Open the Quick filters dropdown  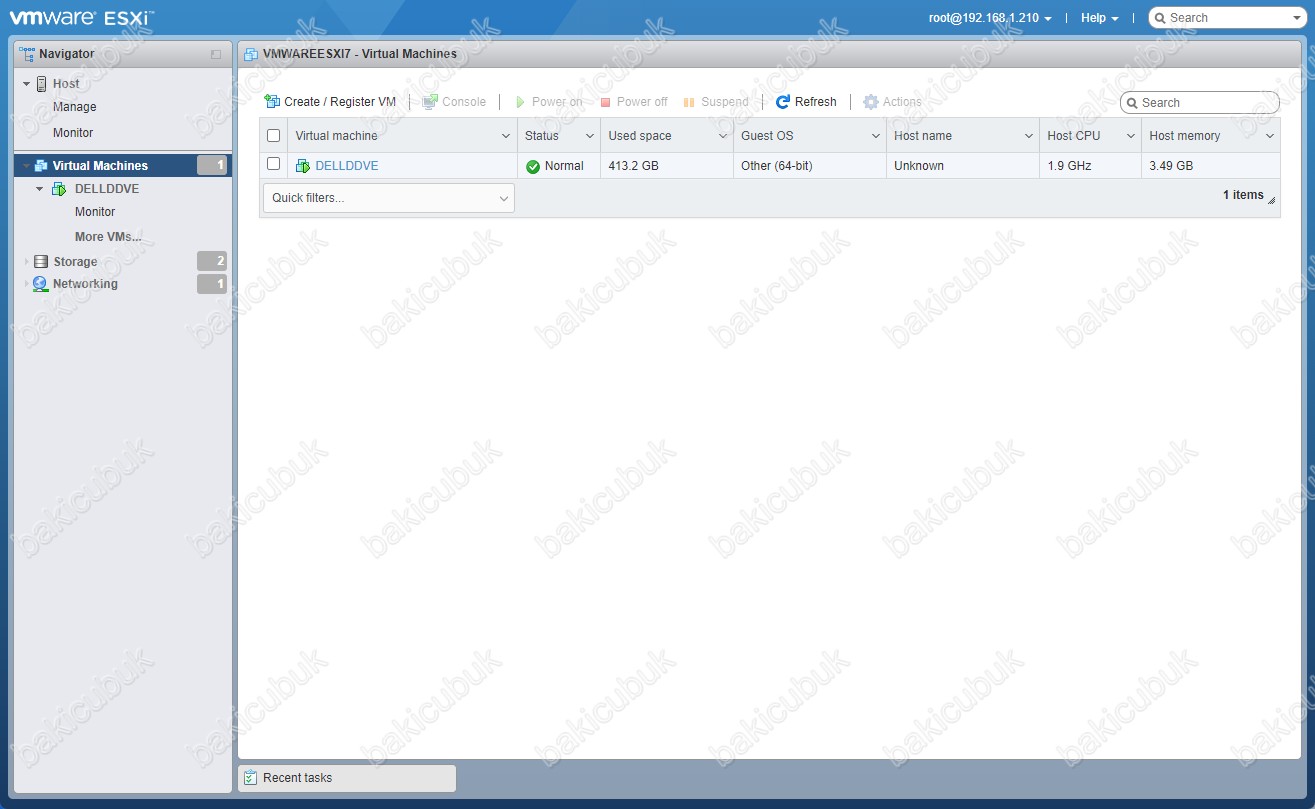click(x=388, y=198)
